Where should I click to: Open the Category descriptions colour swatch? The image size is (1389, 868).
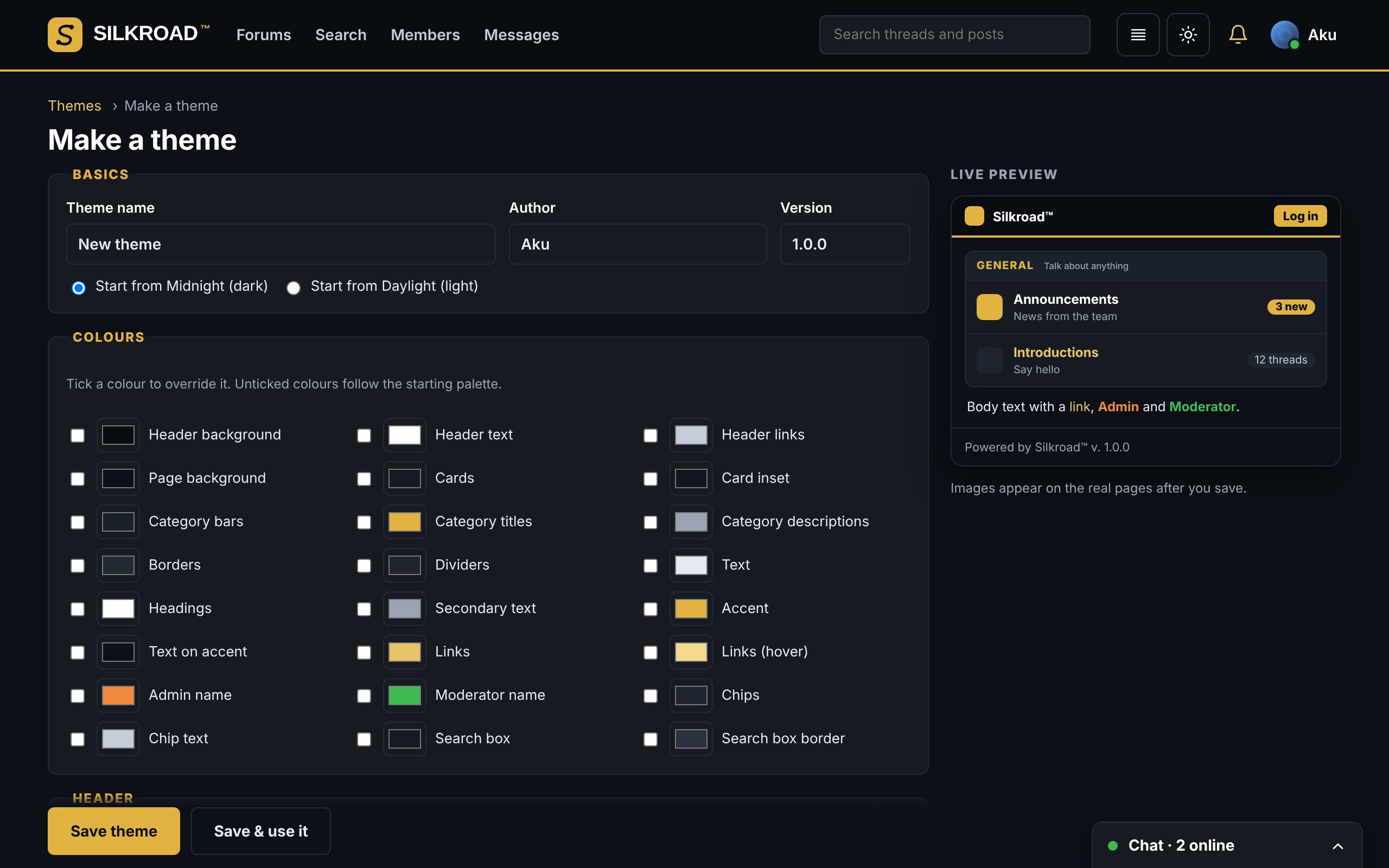pyautogui.click(x=691, y=522)
